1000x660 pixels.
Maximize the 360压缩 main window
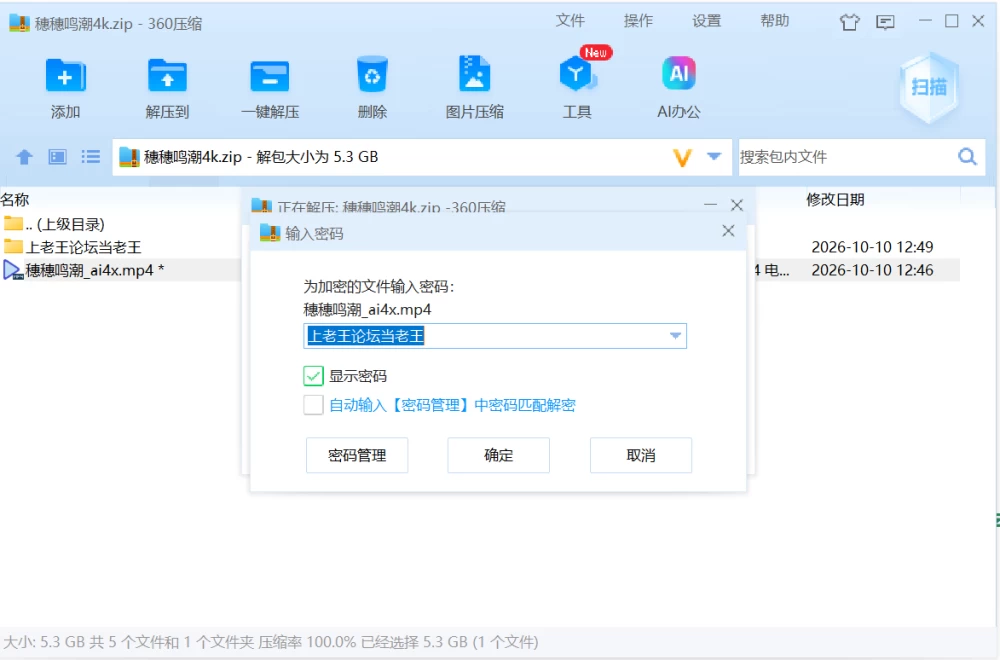[952, 21]
